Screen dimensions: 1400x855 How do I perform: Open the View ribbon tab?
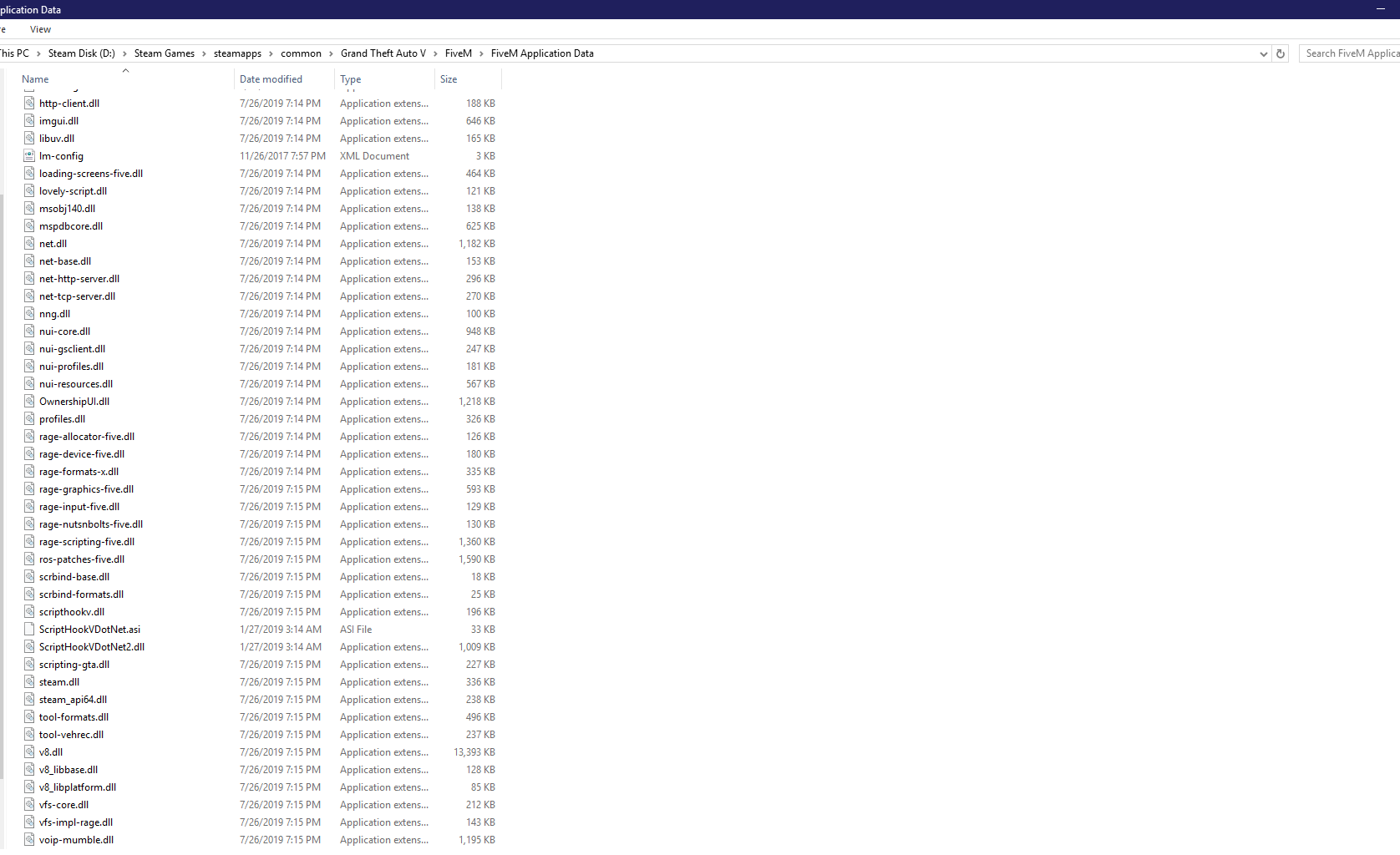[40, 29]
